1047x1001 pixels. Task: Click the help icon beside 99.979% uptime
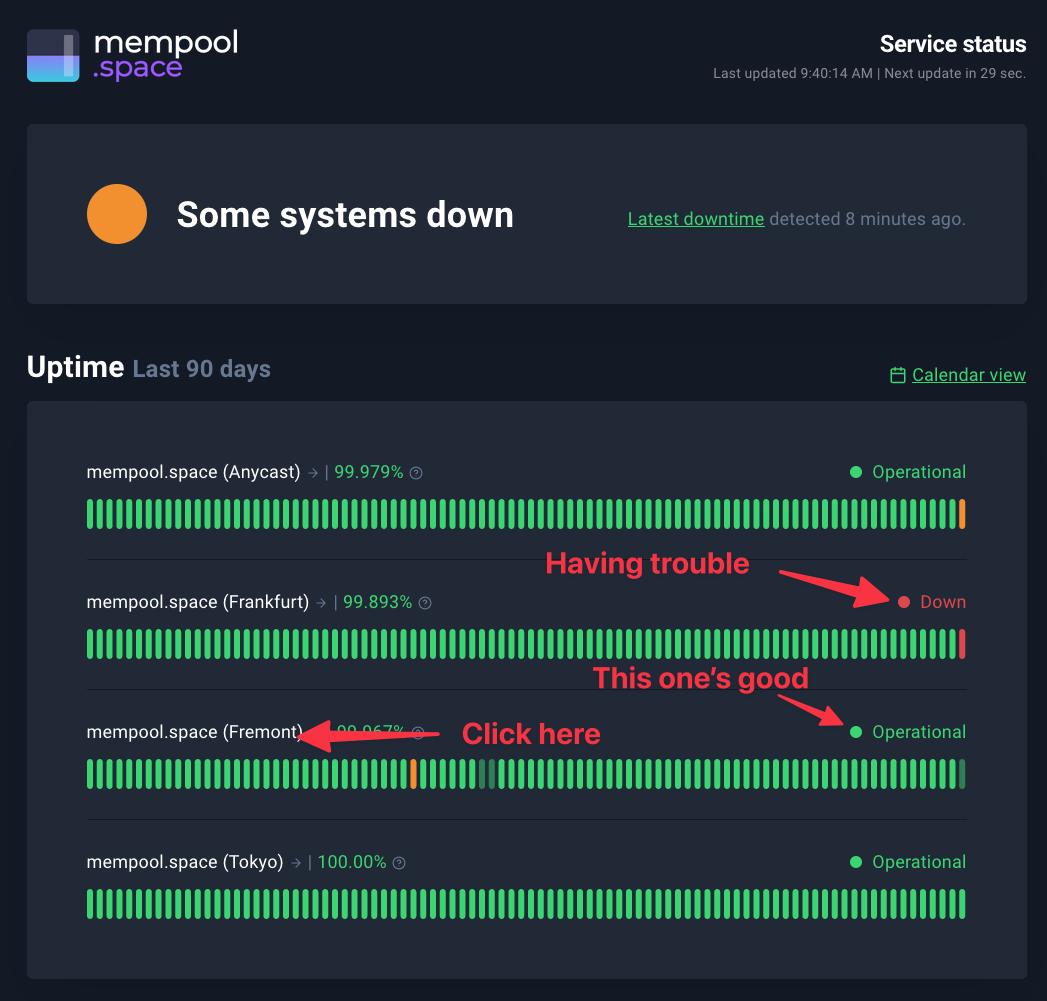tap(416, 473)
